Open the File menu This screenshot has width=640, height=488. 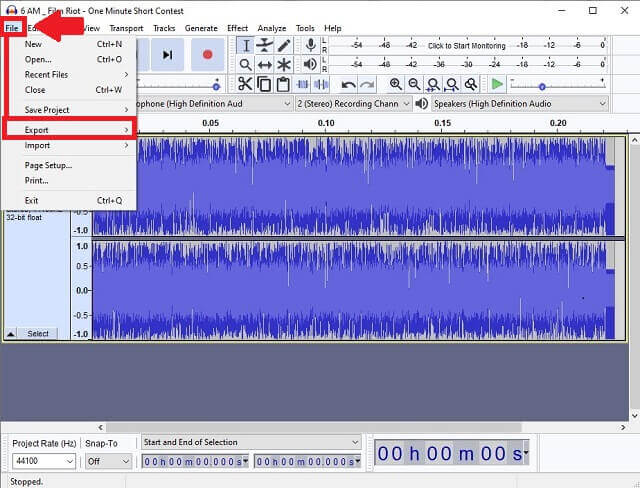tap(12, 28)
